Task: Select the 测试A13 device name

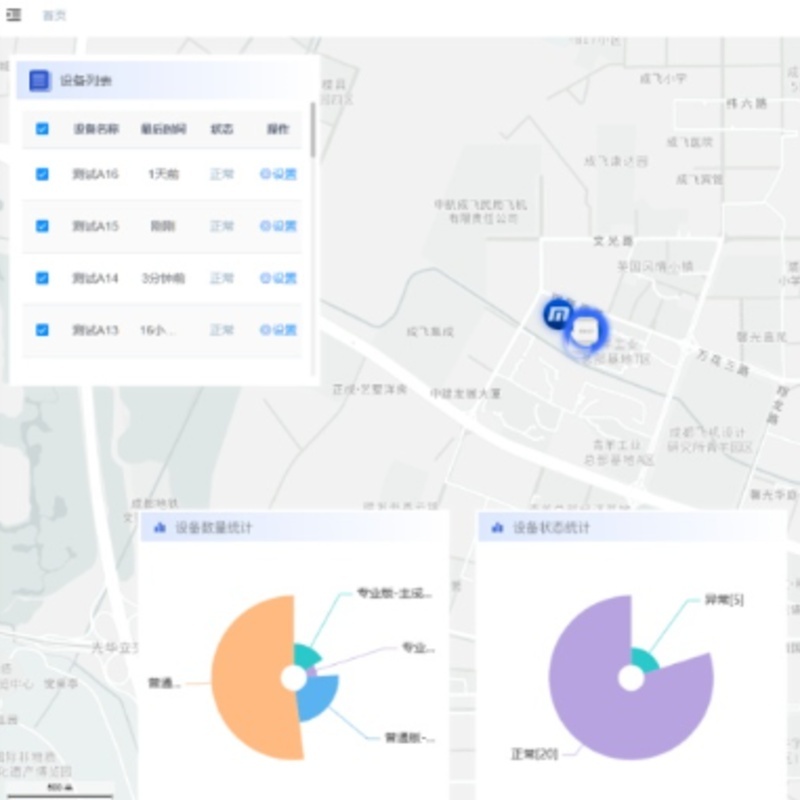Action: 95,330
